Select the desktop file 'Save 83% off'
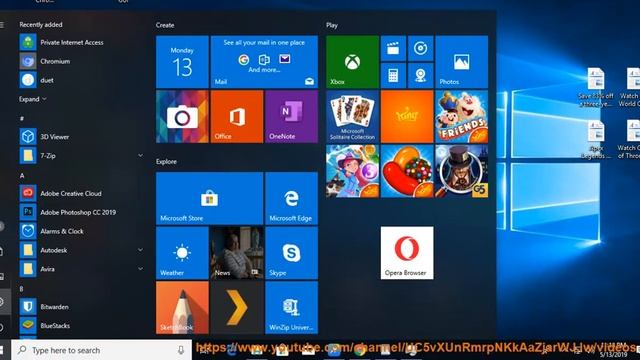Screen dimensions: 640x360 [x=596, y=87]
